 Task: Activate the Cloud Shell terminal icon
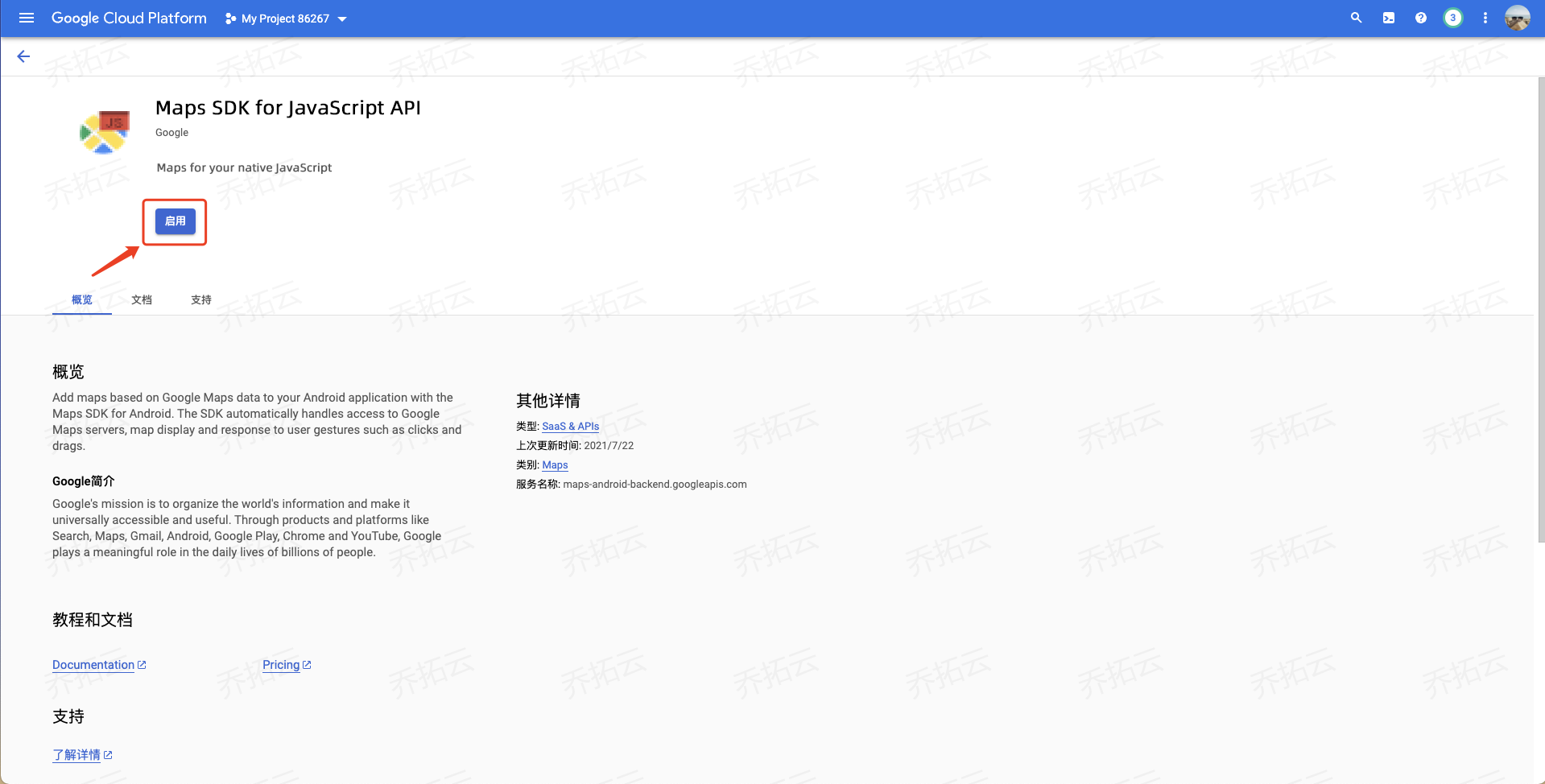point(1389,18)
